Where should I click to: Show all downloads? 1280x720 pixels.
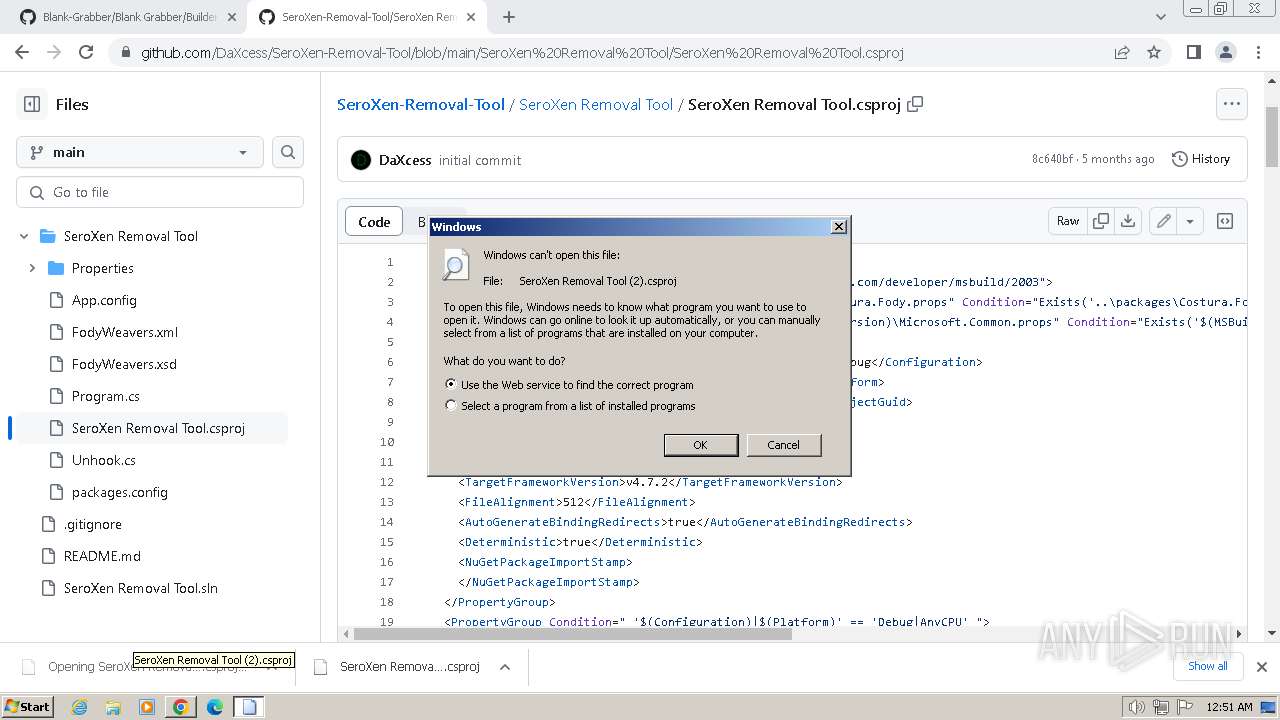(x=1207, y=666)
